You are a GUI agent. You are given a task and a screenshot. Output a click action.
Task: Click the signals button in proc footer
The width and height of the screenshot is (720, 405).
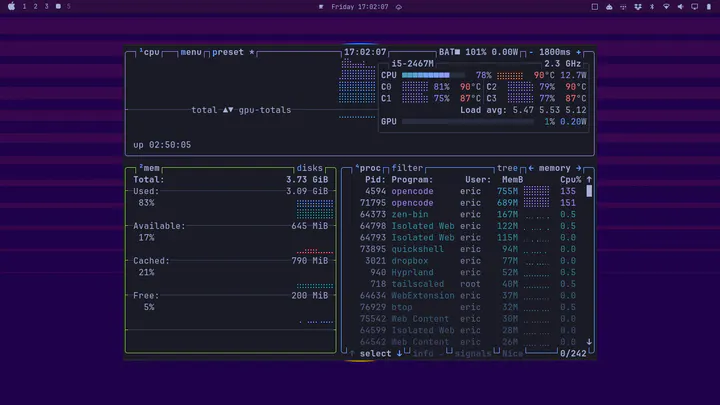pos(473,354)
